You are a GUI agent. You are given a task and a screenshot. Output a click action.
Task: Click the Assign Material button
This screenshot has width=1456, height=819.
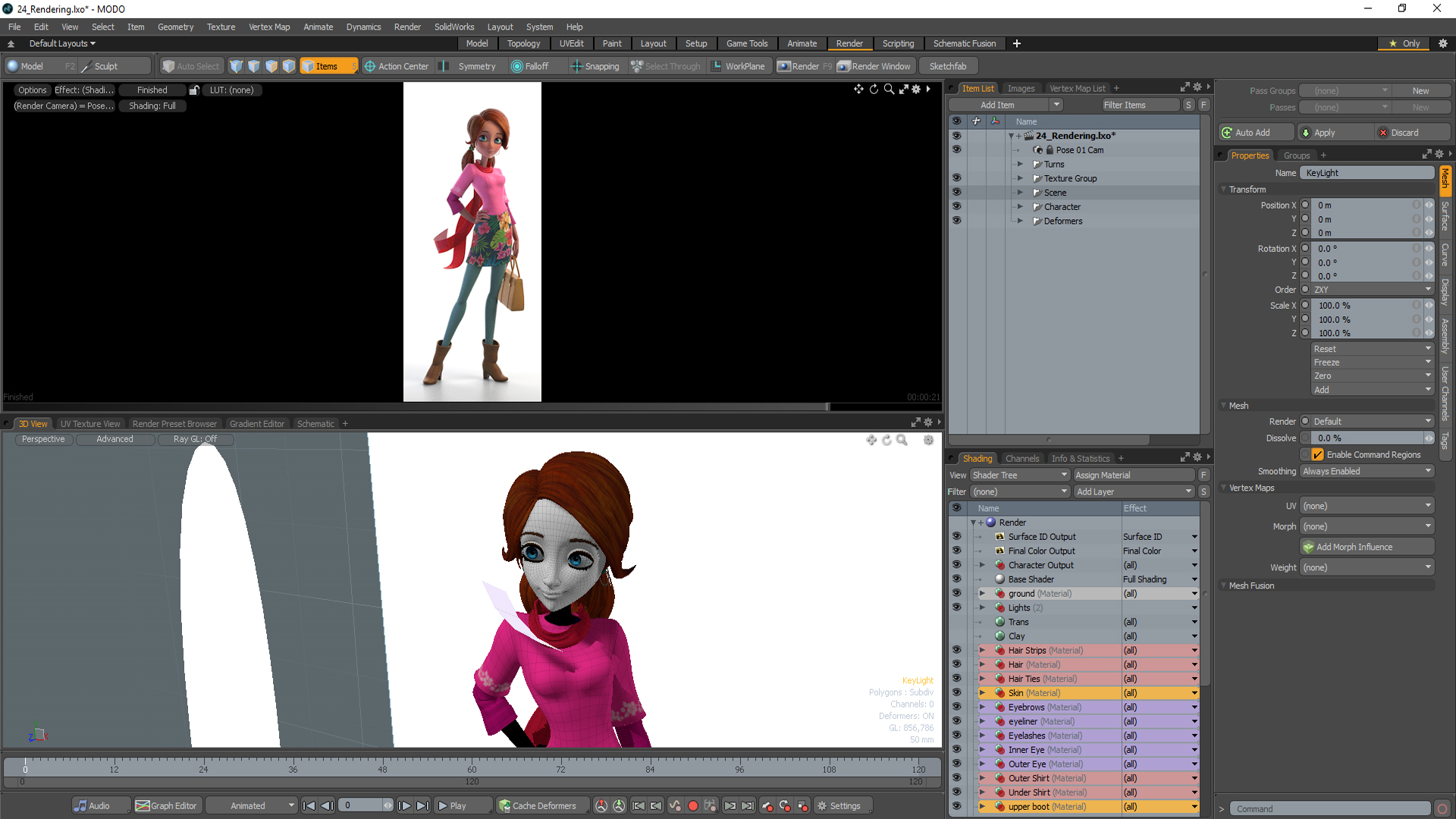pos(1134,475)
